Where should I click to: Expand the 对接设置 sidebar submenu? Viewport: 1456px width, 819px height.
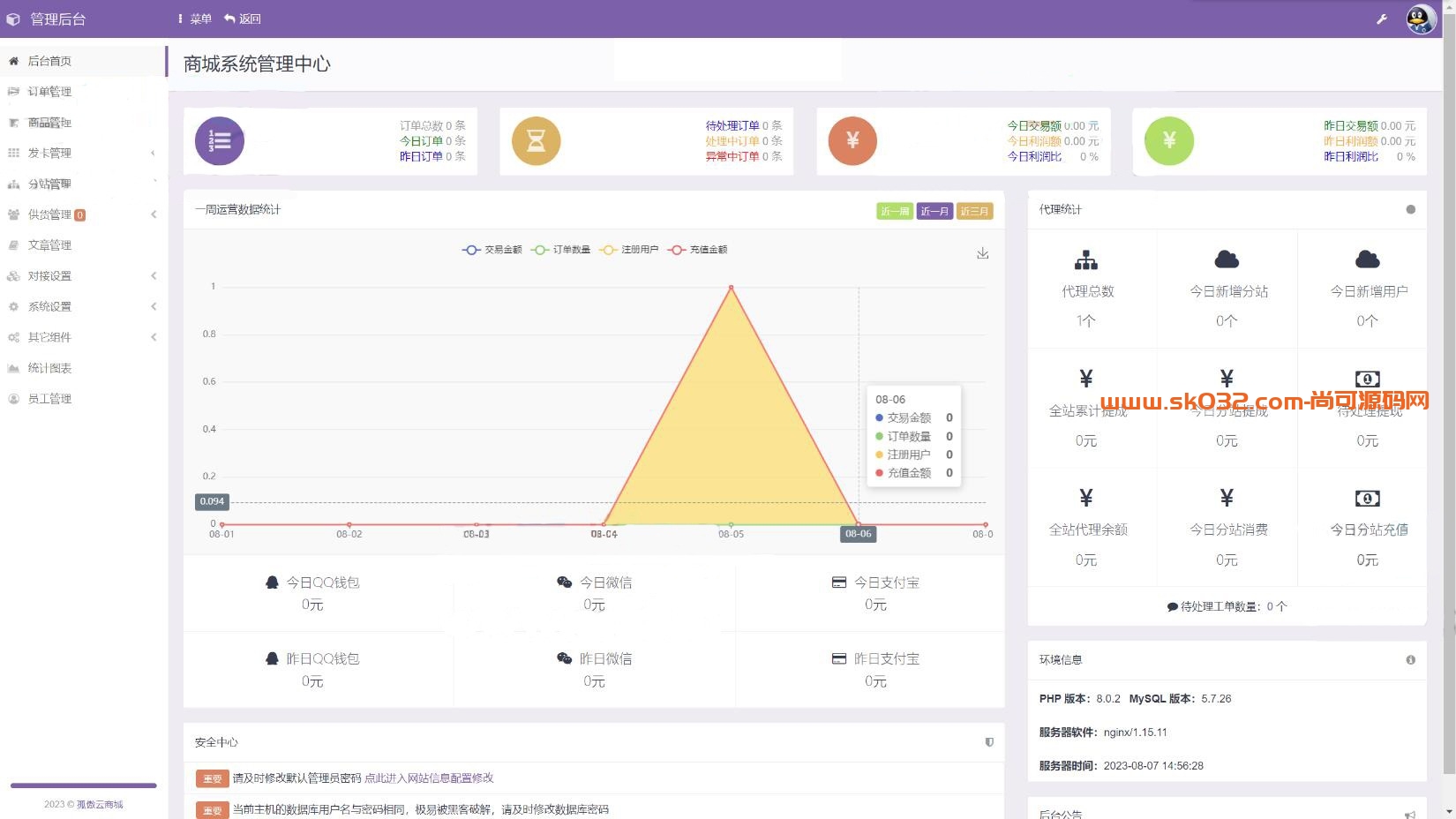[x=84, y=276]
